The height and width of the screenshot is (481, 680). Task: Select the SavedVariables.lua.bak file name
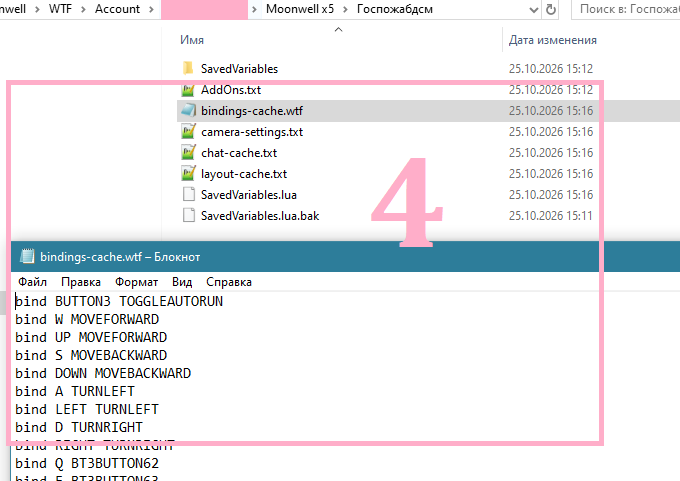coord(260,216)
